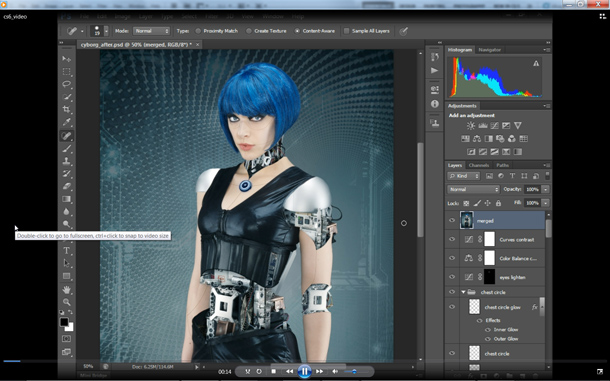
Task: Open the Adjustments panel options menu
Action: pos(546,106)
